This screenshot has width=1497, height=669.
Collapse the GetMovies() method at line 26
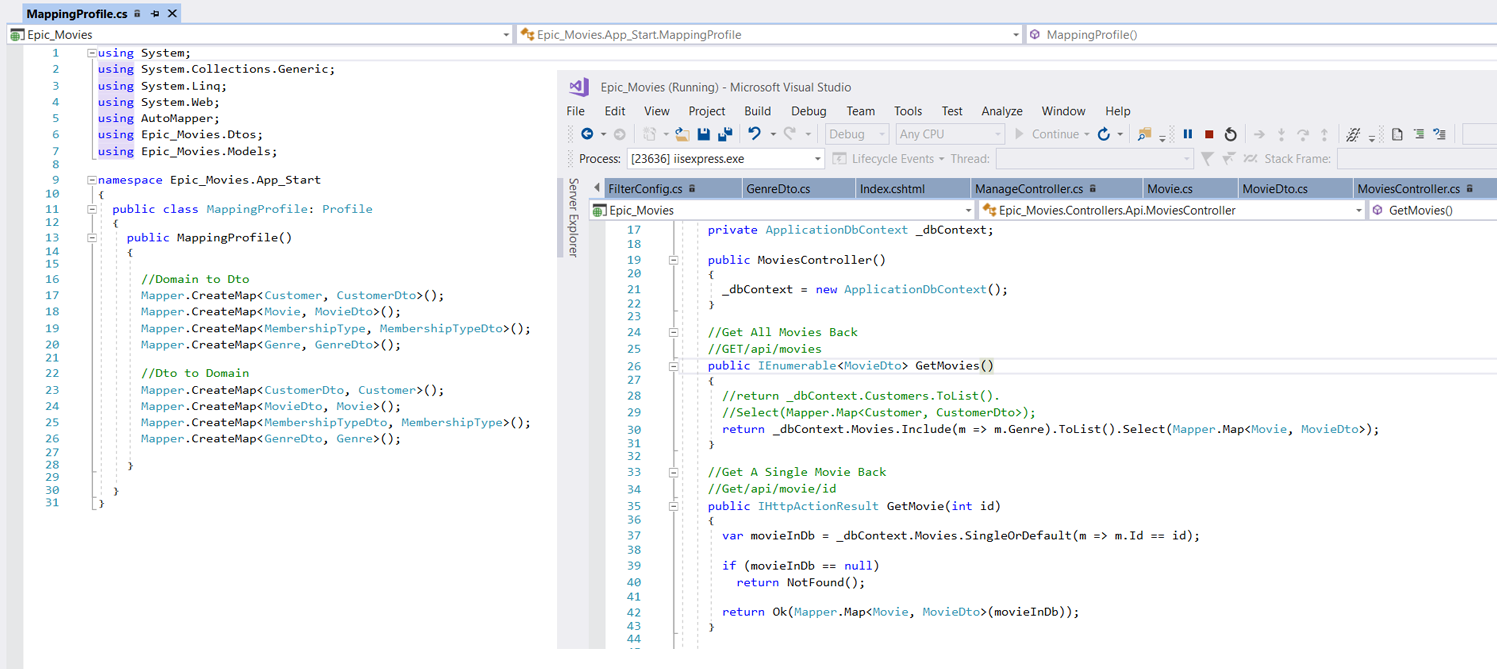click(673, 366)
